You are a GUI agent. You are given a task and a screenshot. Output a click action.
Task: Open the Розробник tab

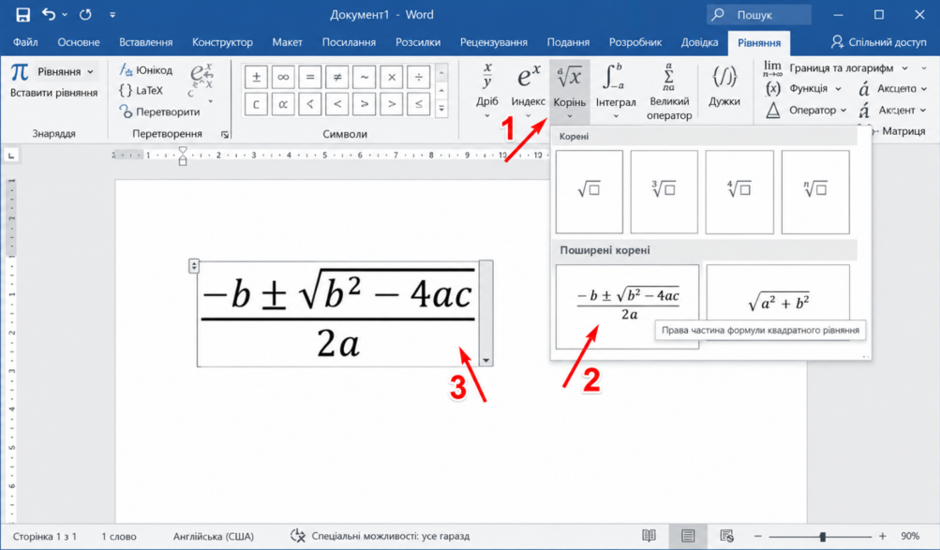click(635, 42)
